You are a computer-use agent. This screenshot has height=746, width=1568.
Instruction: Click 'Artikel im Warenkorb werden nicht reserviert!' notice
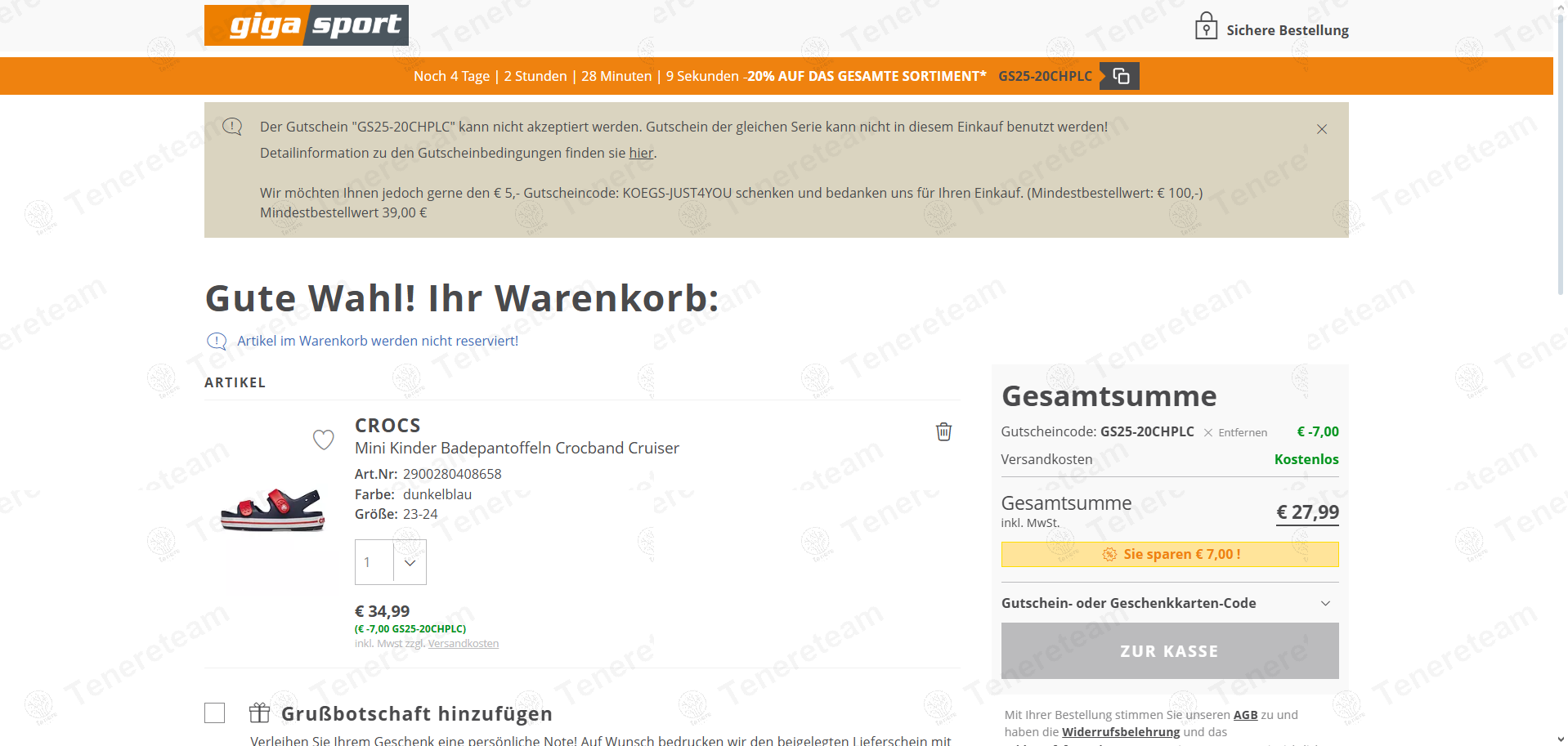378,341
